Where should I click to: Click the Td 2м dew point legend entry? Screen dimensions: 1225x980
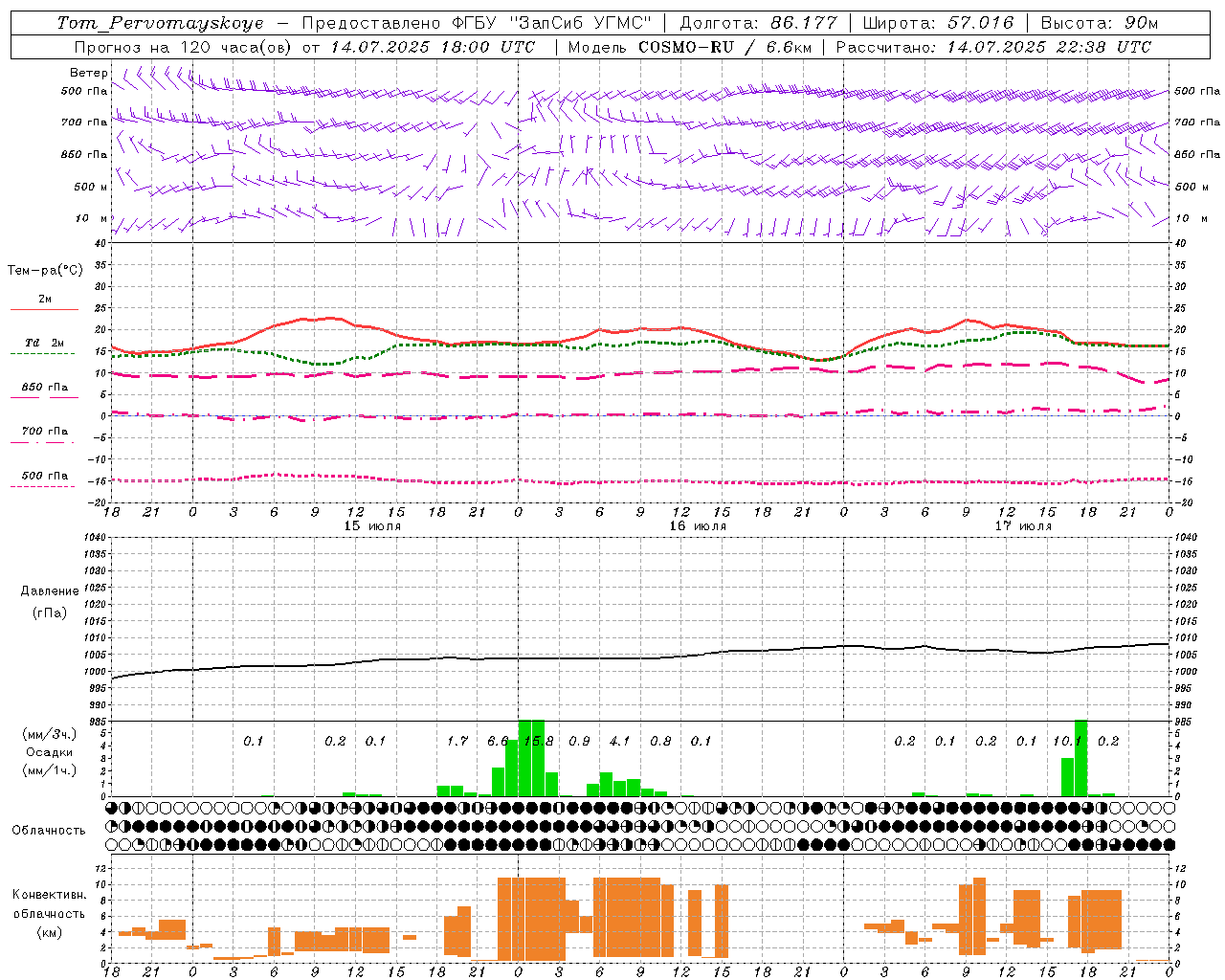click(x=44, y=345)
